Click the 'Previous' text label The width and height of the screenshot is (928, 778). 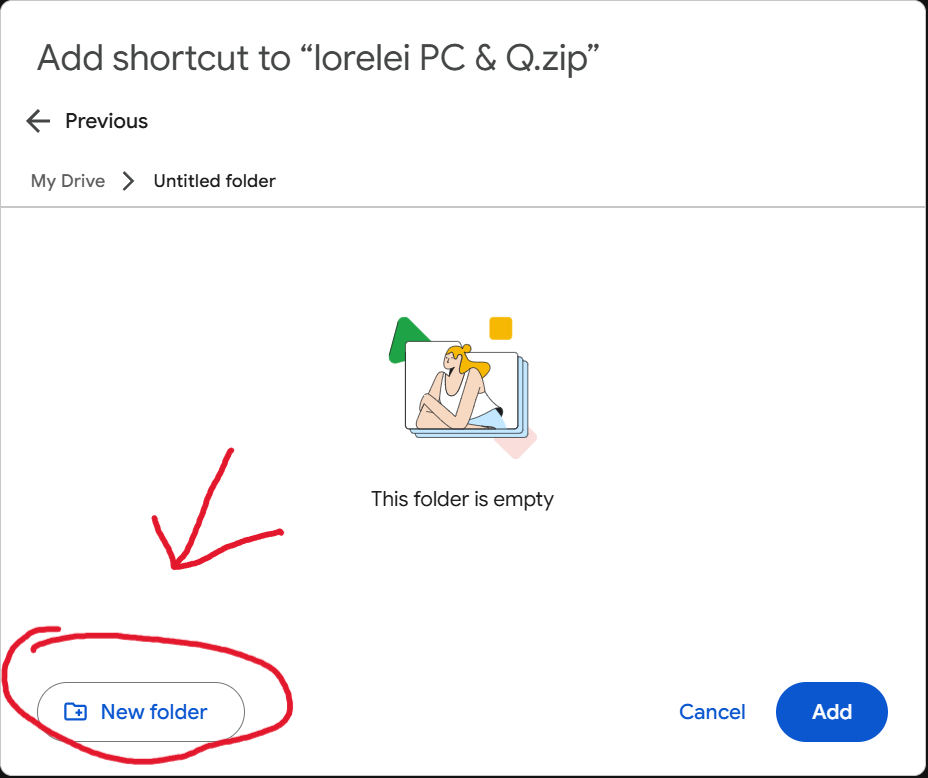click(x=107, y=121)
